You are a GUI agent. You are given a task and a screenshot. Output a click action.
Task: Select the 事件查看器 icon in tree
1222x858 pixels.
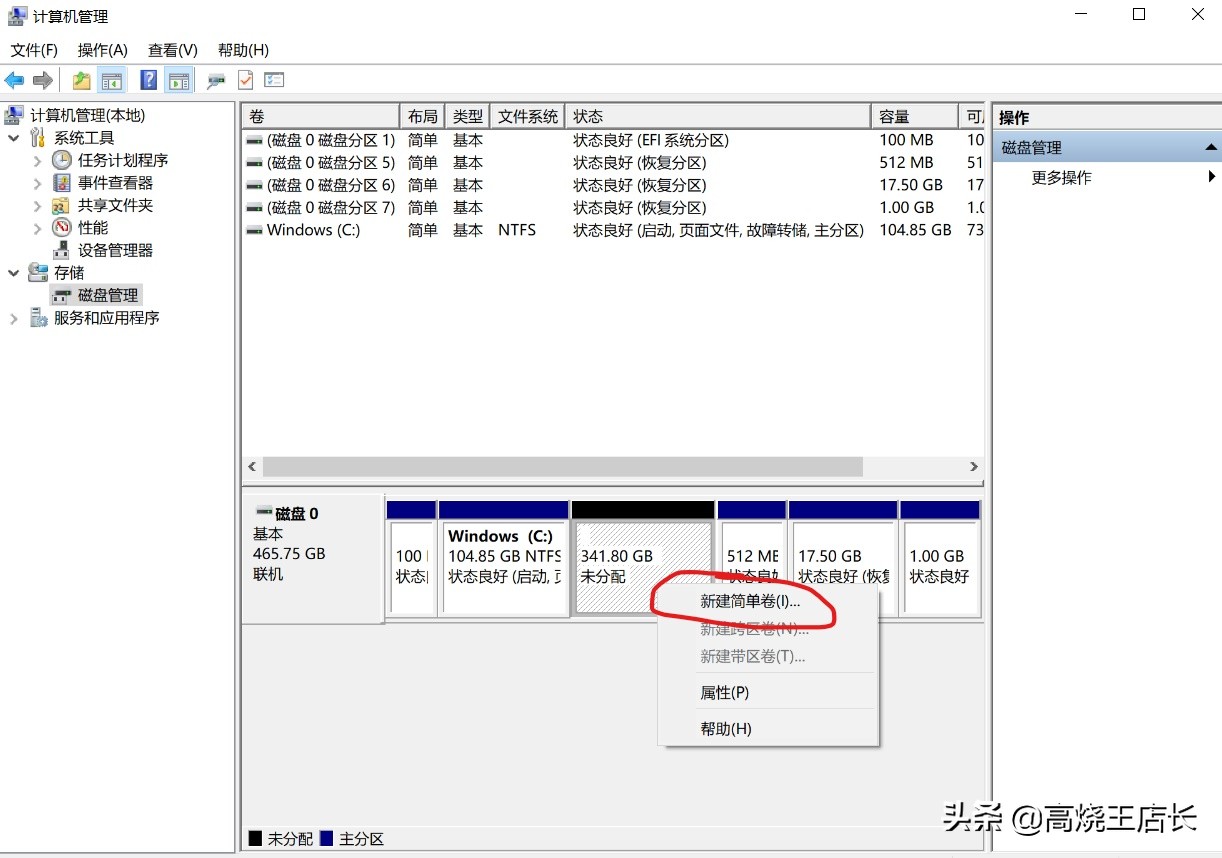(x=62, y=183)
